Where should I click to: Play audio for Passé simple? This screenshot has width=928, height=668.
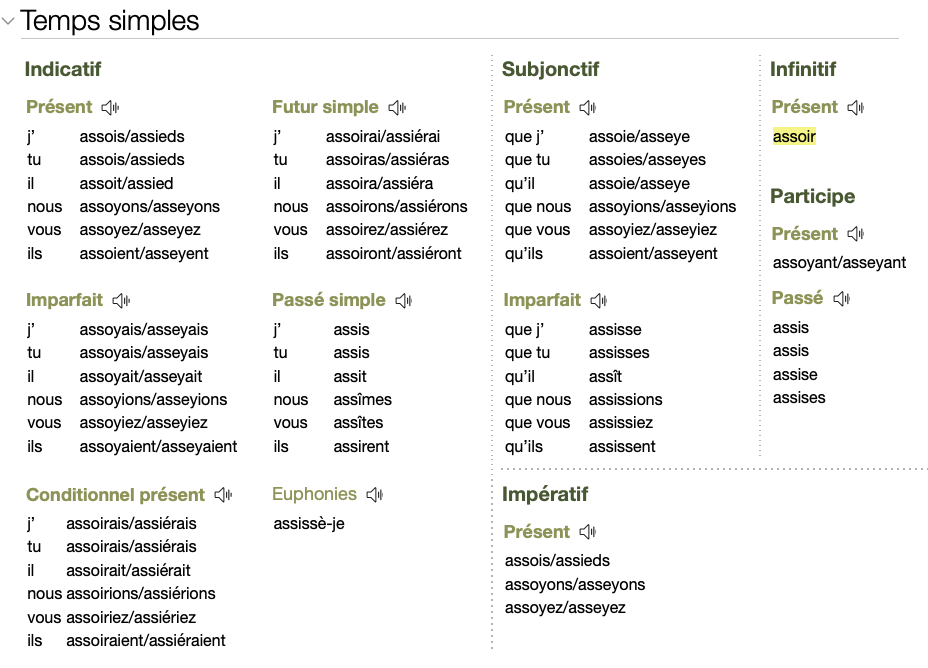pyautogui.click(x=403, y=301)
